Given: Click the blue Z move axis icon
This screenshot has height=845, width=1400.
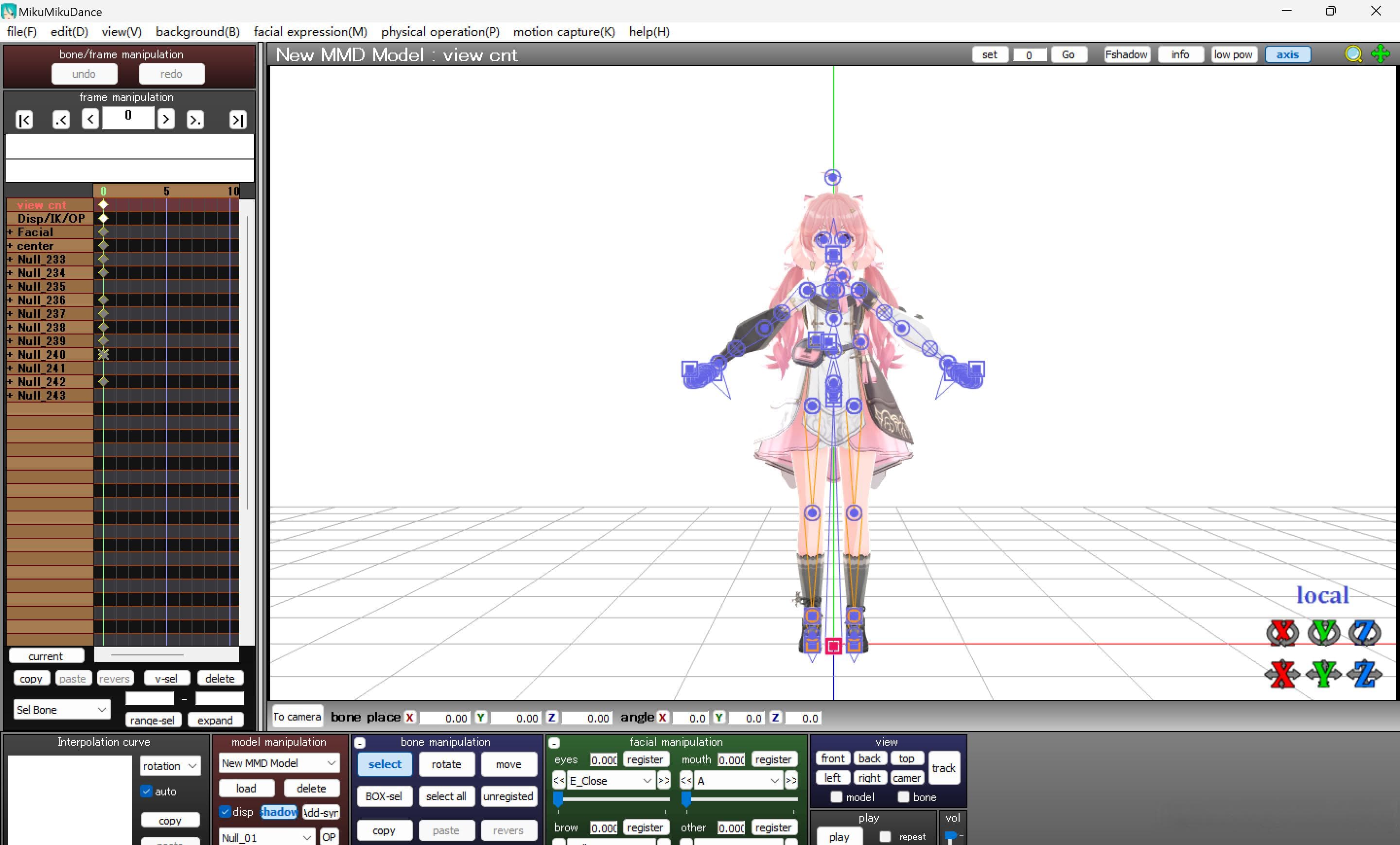Looking at the screenshot, I should [x=1365, y=674].
